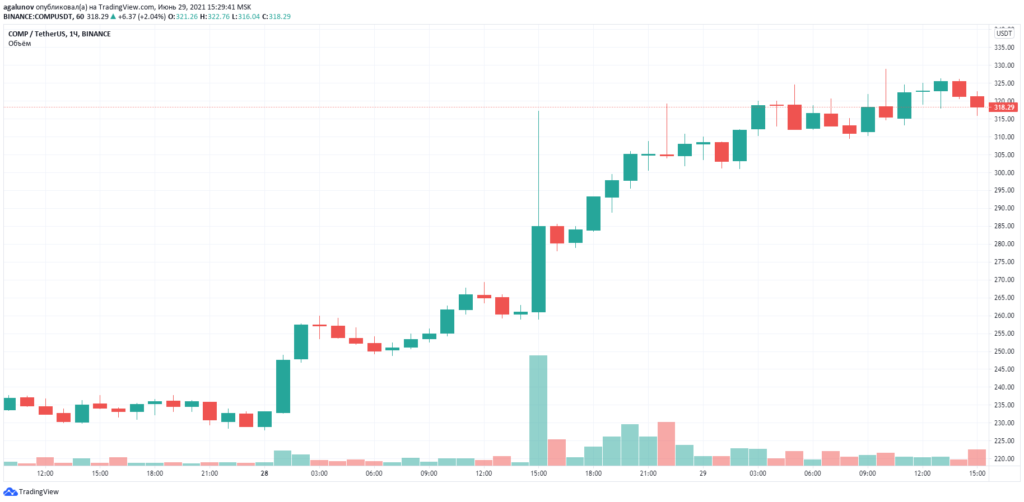Select the 29 date marker on time axis
1024x502 pixels.
point(703,473)
